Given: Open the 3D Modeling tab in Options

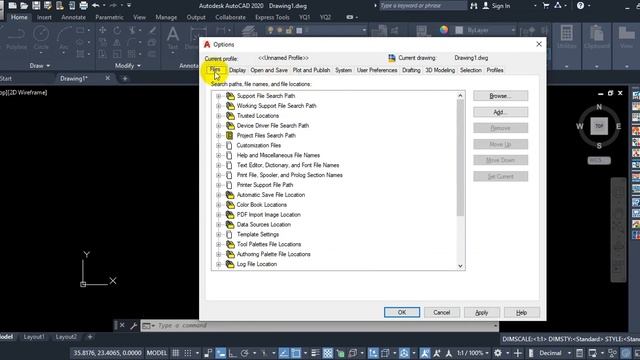Looking at the screenshot, I should tap(440, 70).
